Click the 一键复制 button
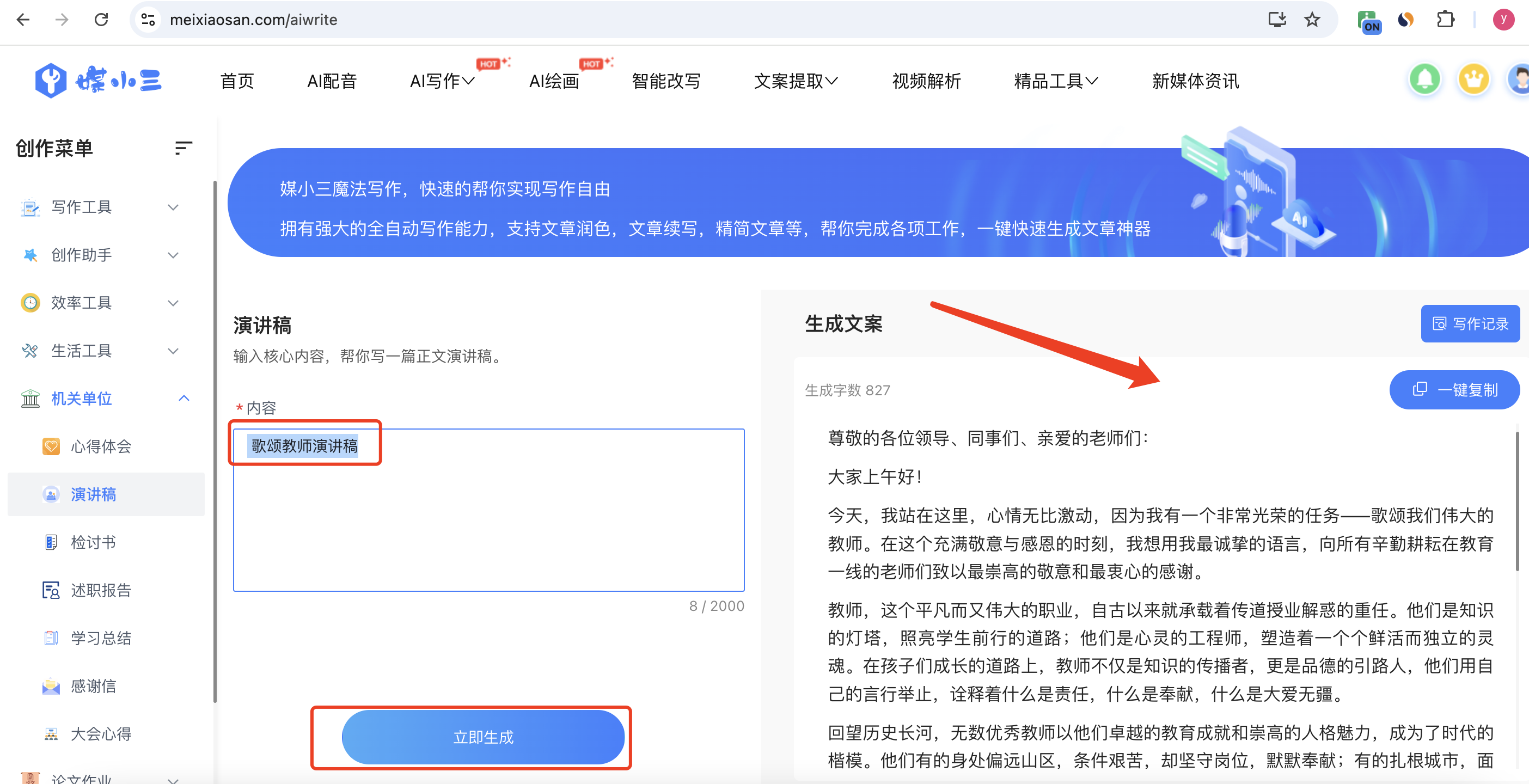 coord(1454,390)
